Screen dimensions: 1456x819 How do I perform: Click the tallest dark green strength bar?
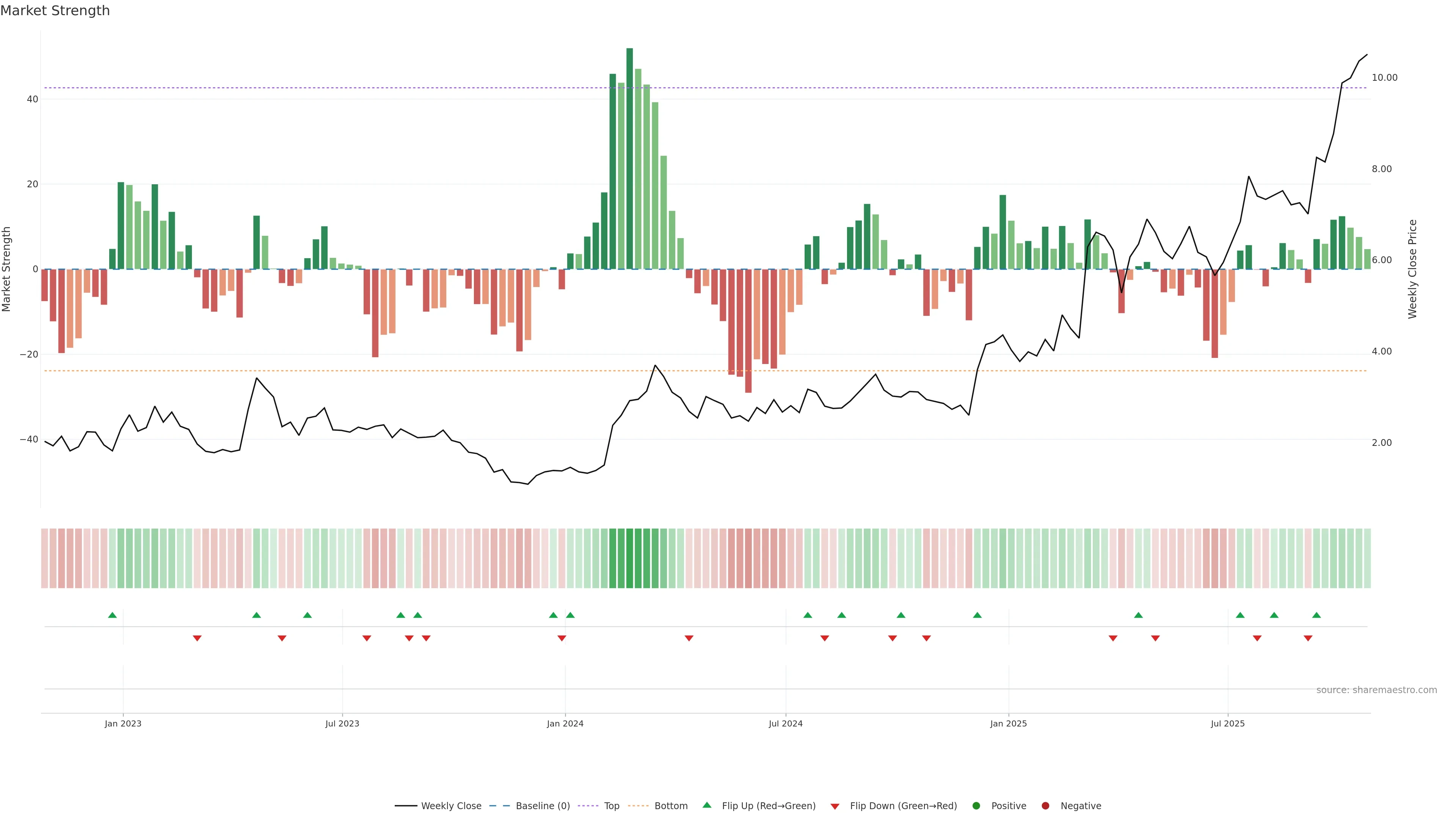click(630, 158)
